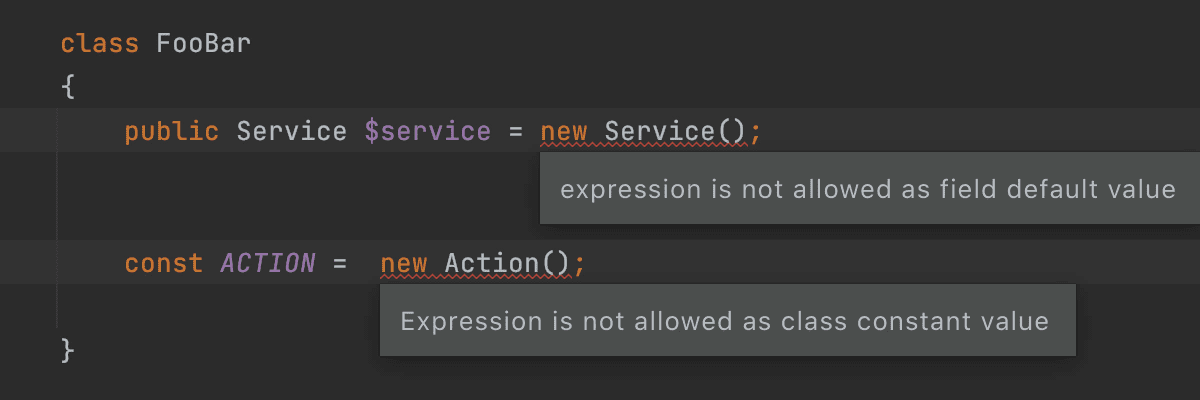Select the FooBar class name
Image resolution: width=1200 pixels, height=400 pixels.
(204, 44)
